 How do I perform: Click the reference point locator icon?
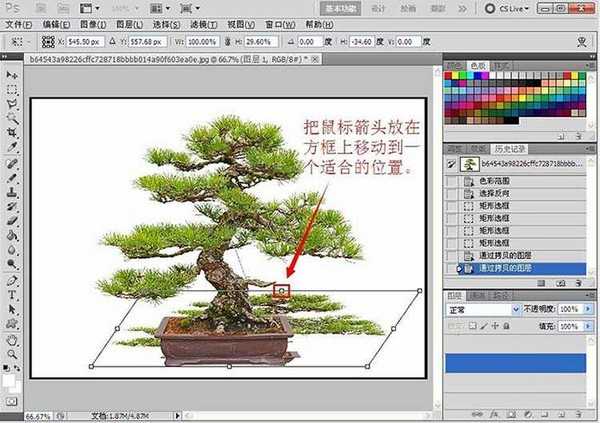point(48,41)
